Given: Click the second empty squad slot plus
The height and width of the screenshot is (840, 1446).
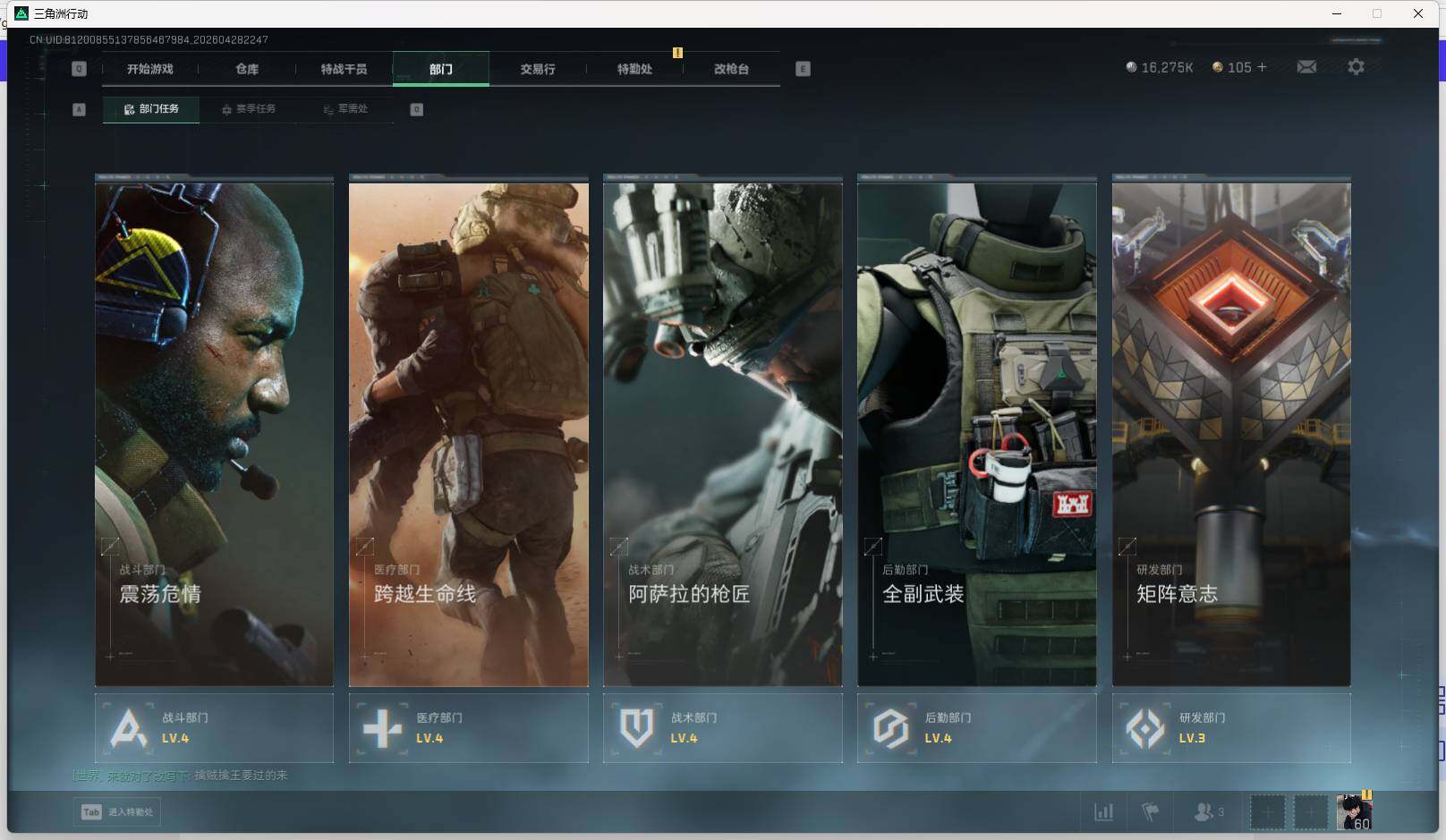Looking at the screenshot, I should coord(1310,812).
